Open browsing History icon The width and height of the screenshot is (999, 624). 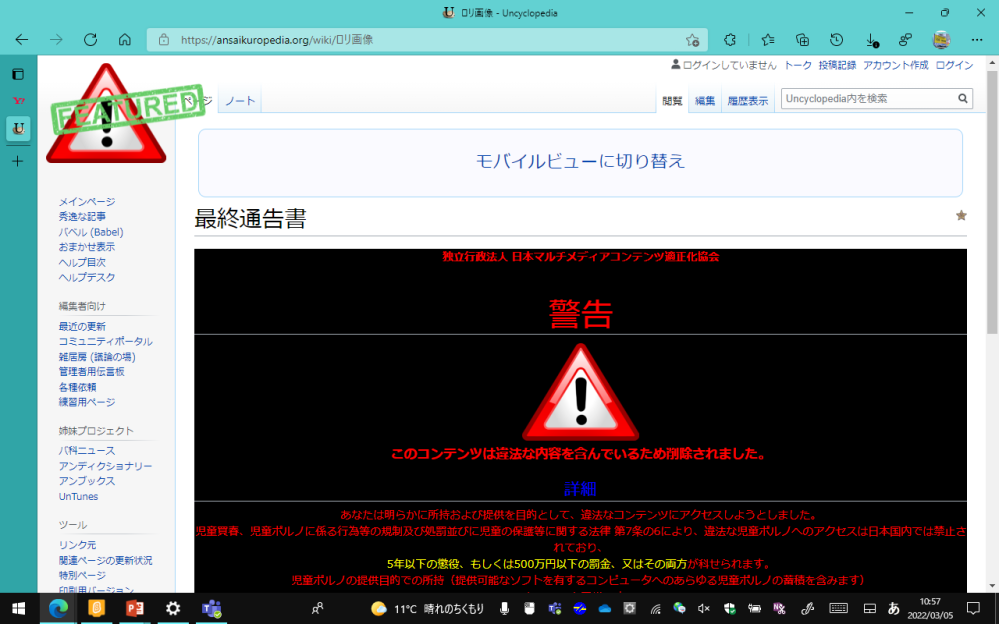click(x=838, y=40)
